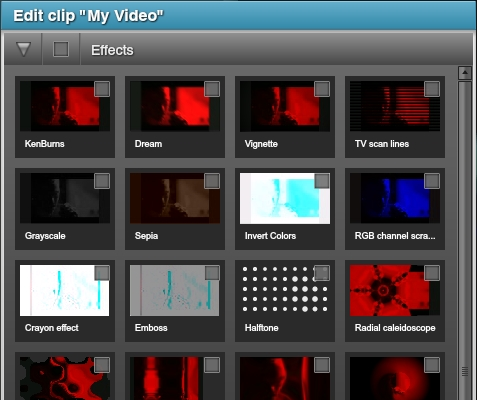Image resolution: width=477 pixels, height=400 pixels.
Task: Click the Effects section title
Action: coord(112,50)
